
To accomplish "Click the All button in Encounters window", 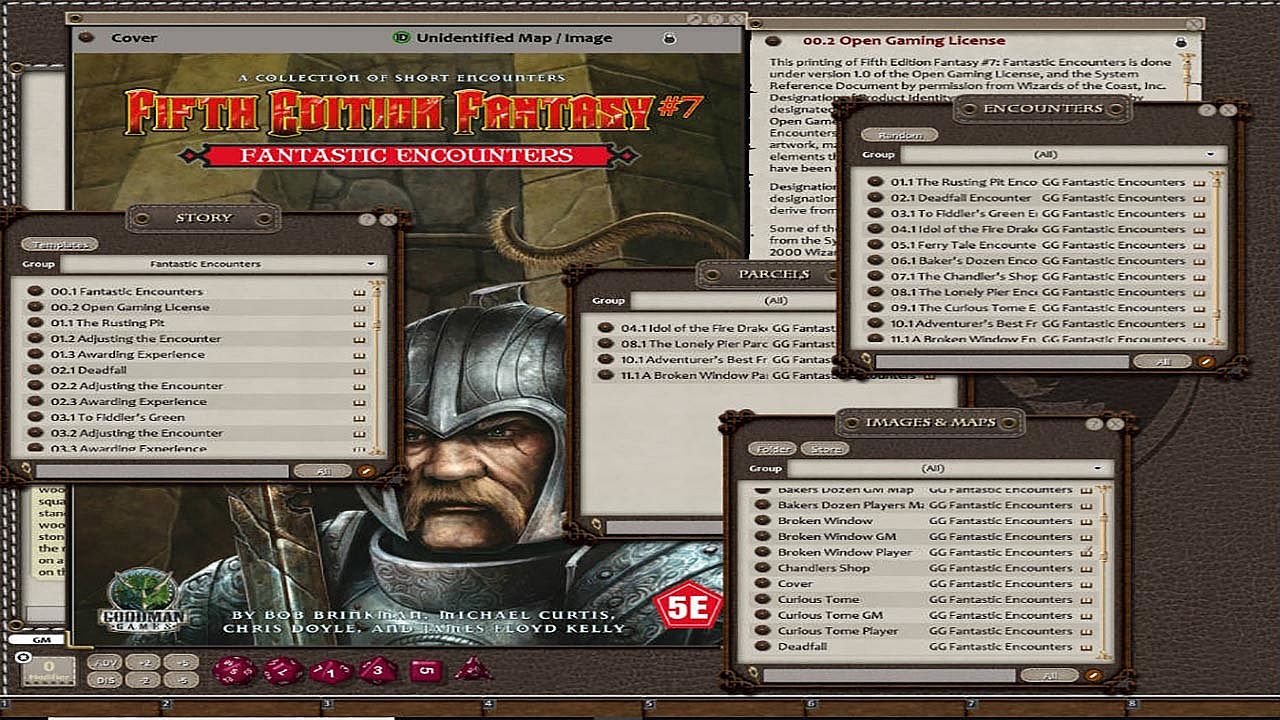I will (x=1162, y=362).
